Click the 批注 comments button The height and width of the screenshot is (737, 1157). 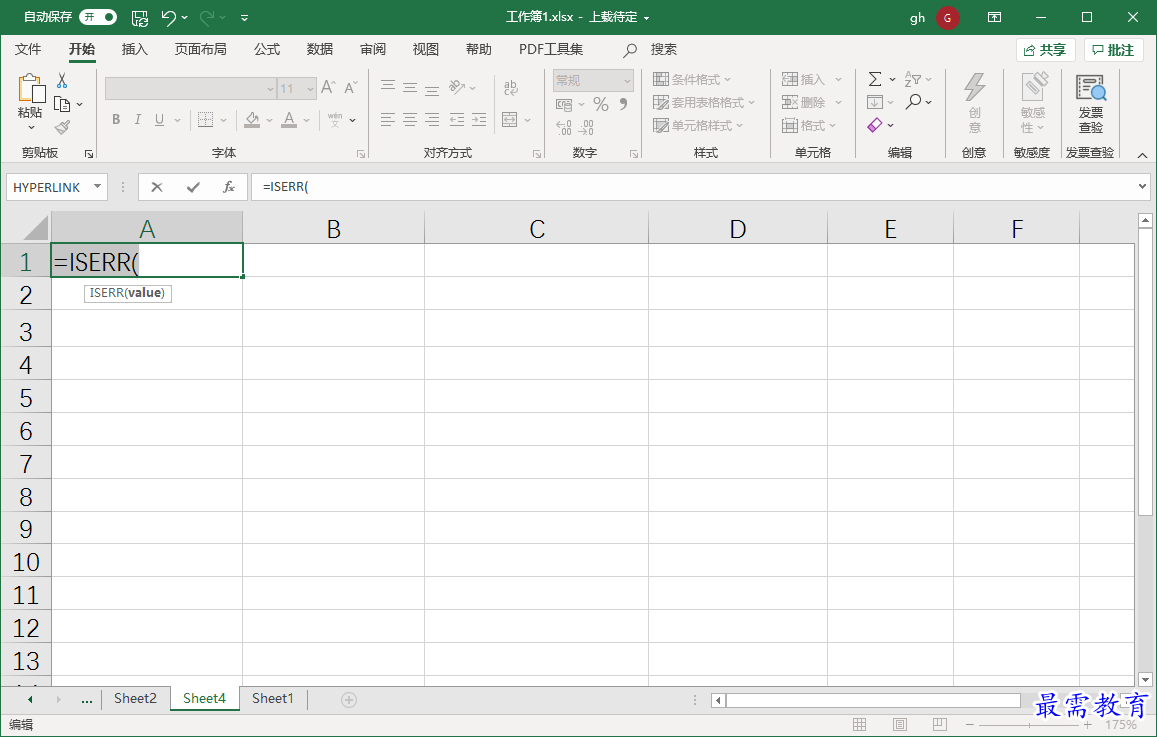click(1113, 50)
